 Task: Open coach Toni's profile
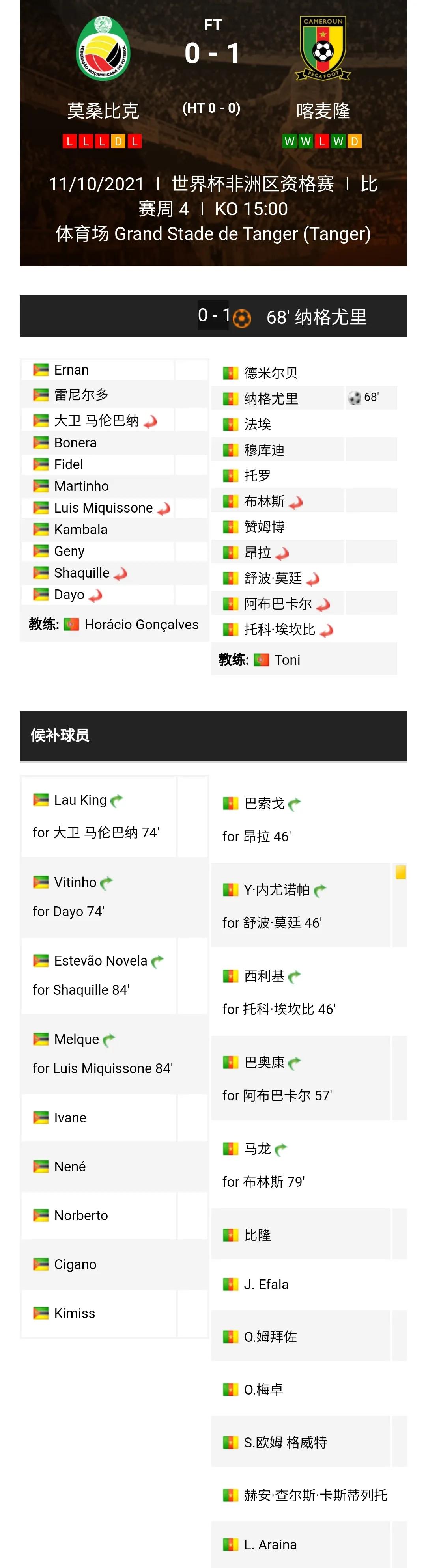(x=287, y=660)
